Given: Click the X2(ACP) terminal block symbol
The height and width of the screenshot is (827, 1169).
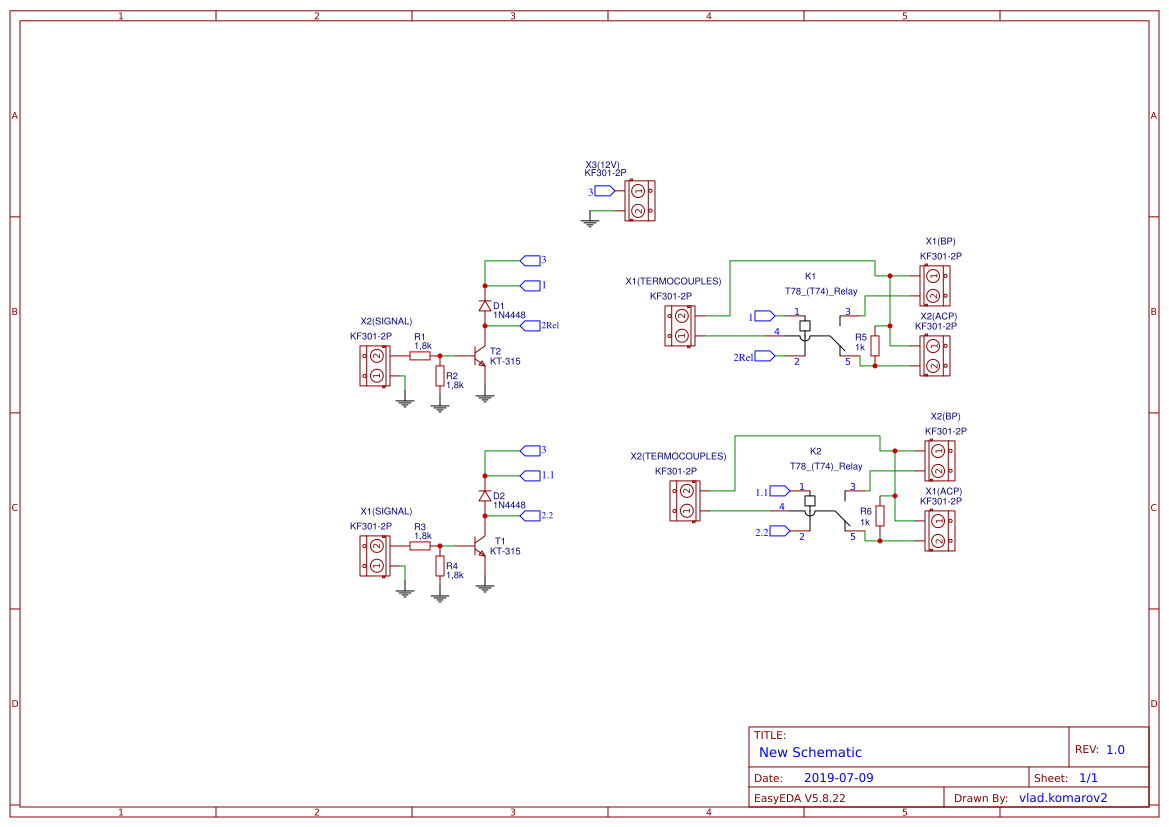Looking at the screenshot, I should (x=935, y=356).
